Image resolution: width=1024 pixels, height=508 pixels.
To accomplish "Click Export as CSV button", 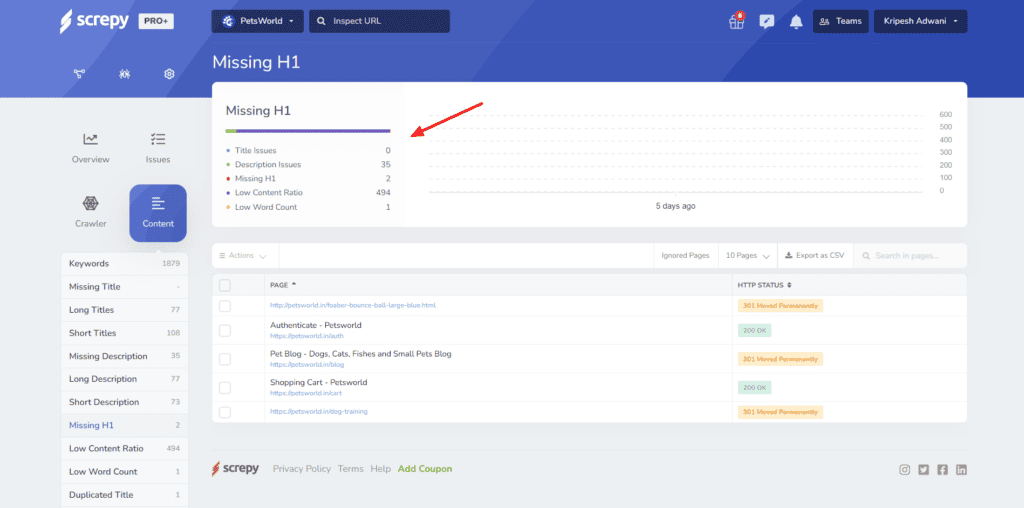I will [813, 255].
